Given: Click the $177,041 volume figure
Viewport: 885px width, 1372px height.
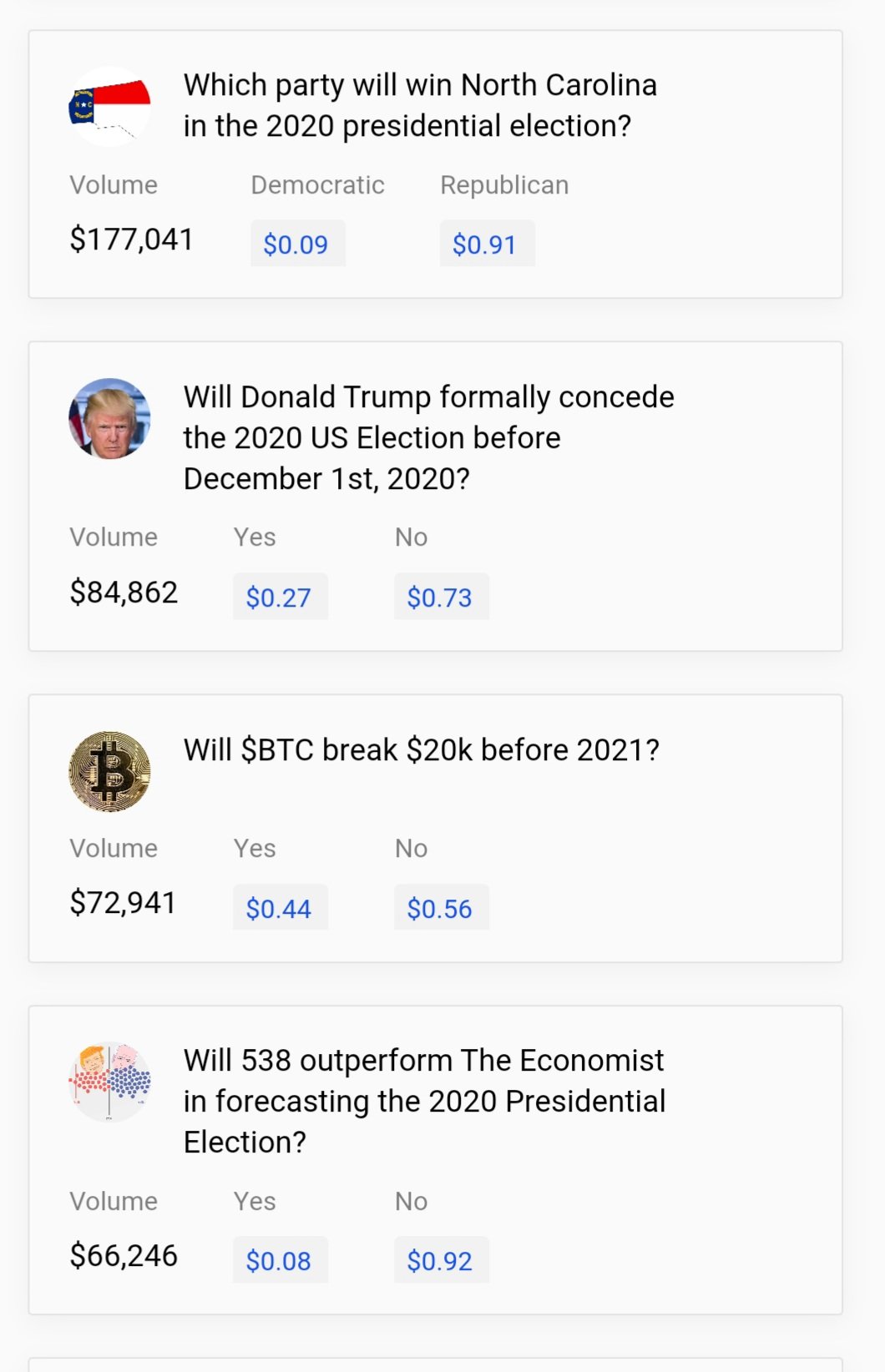Looking at the screenshot, I should tap(131, 240).
